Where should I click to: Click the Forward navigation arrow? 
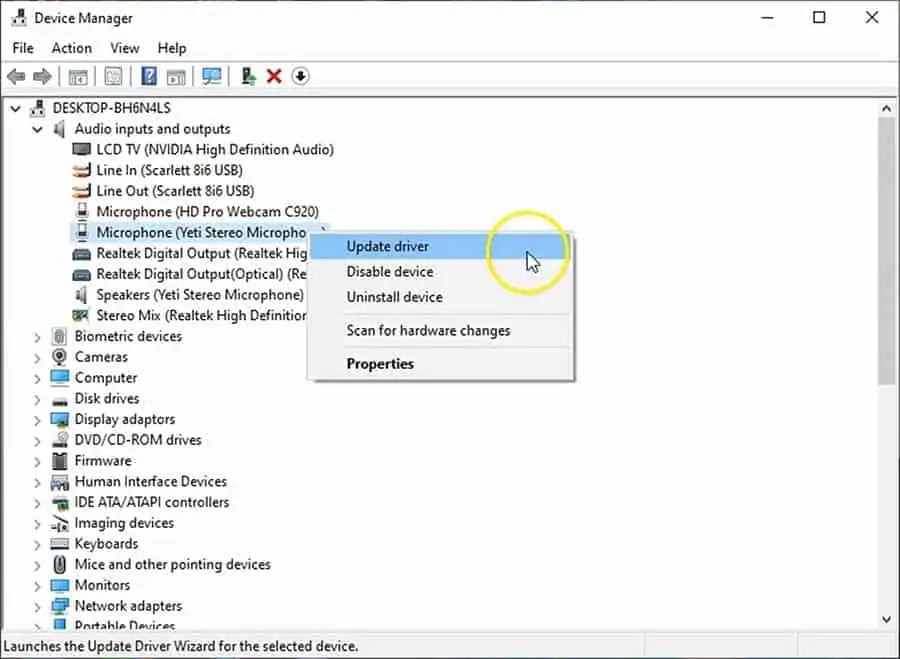pyautogui.click(x=40, y=76)
